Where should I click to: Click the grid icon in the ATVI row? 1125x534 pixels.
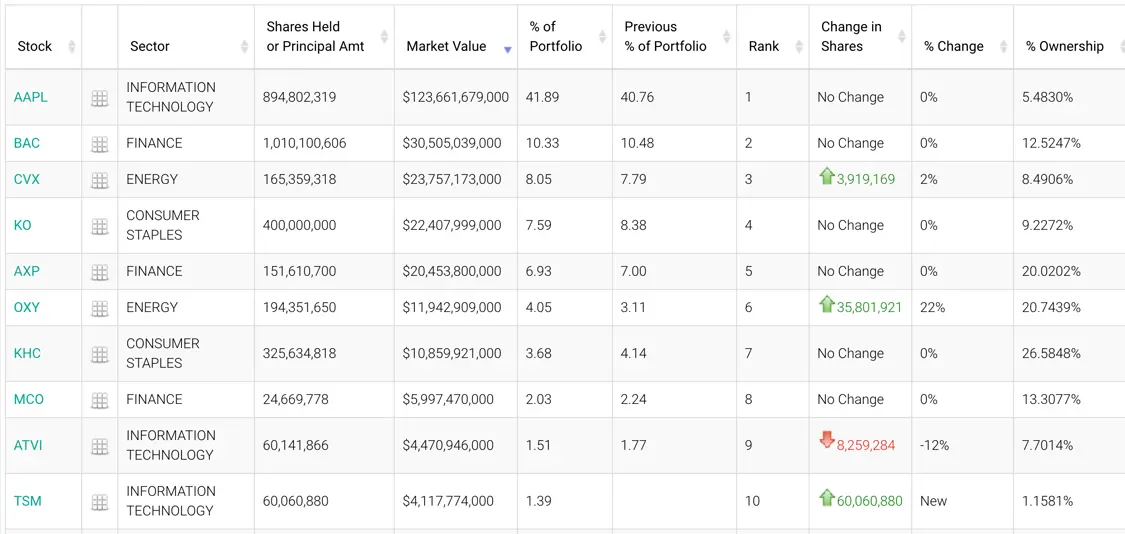100,446
